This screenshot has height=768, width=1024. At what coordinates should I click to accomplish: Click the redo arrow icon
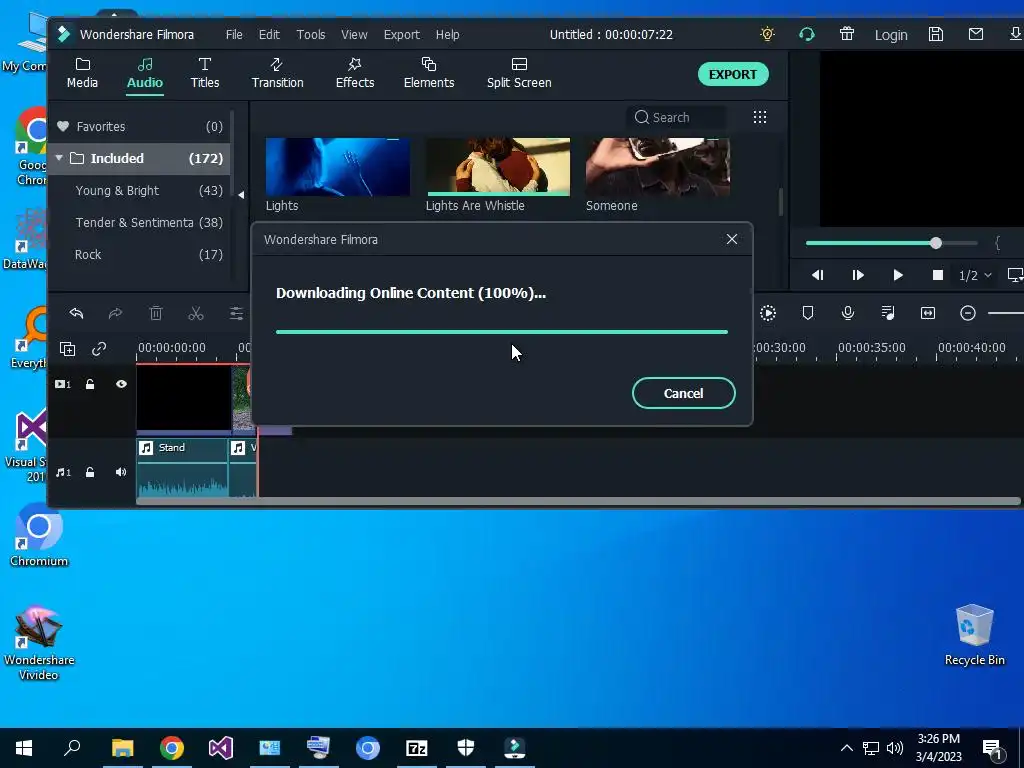116,313
